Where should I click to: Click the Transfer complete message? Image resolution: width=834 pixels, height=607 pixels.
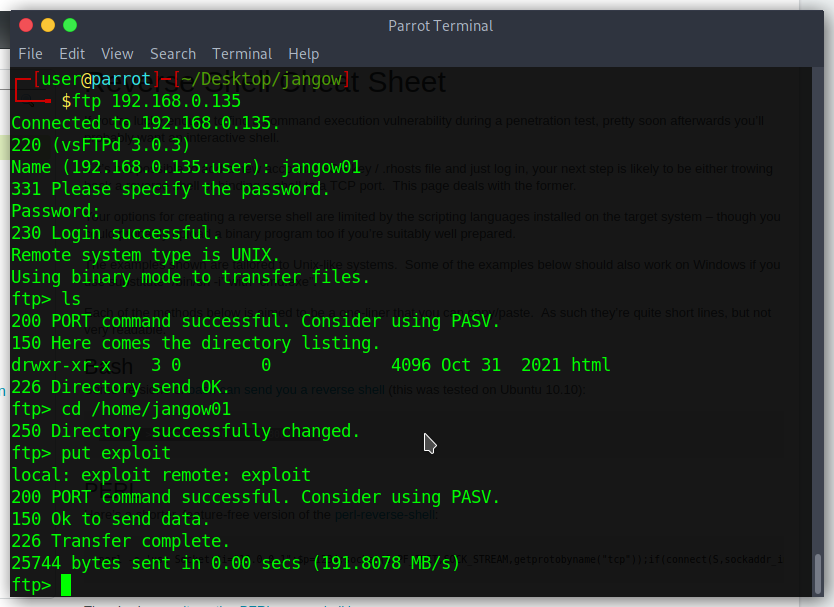(120, 540)
